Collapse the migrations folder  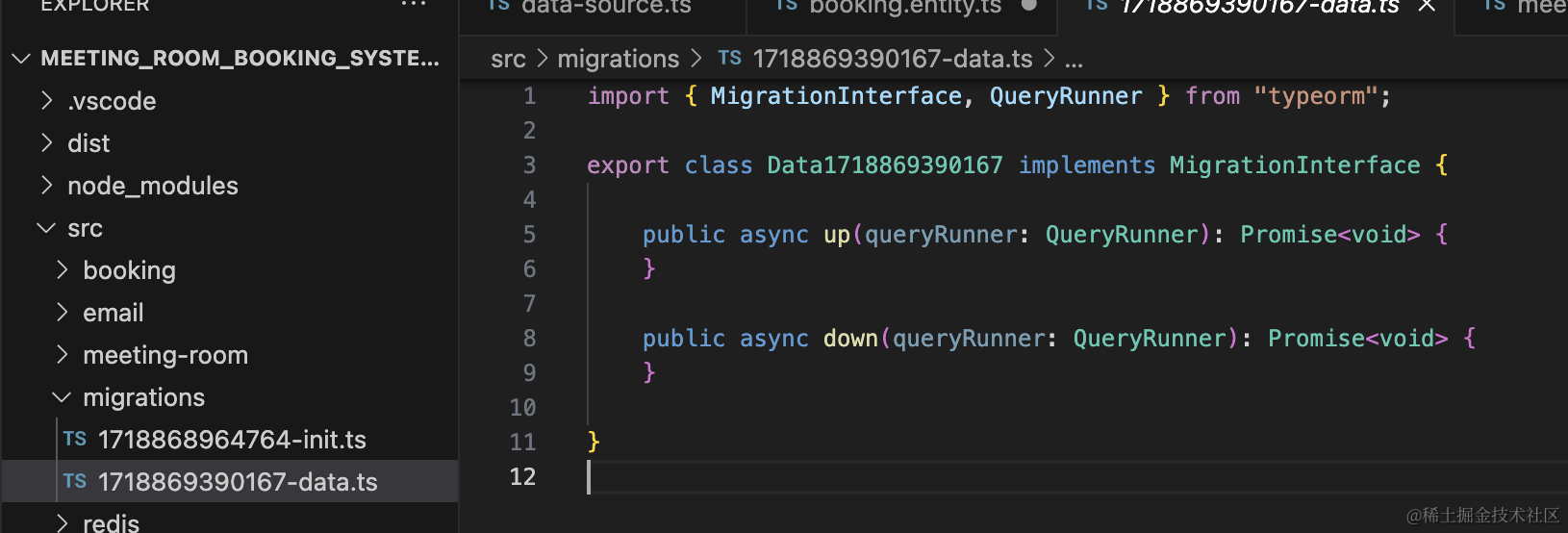coord(143,397)
